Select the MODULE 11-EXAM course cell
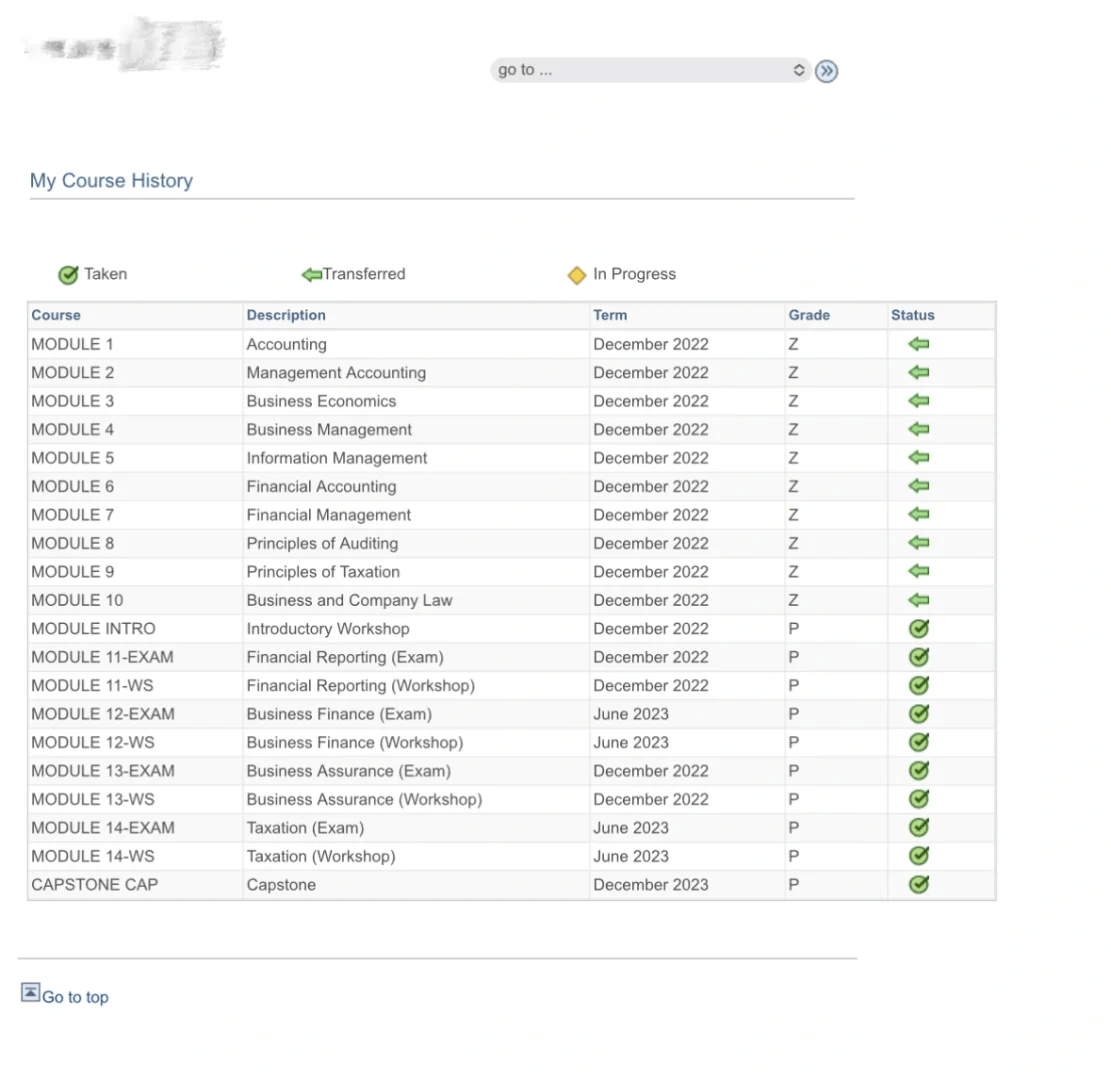 [102, 657]
